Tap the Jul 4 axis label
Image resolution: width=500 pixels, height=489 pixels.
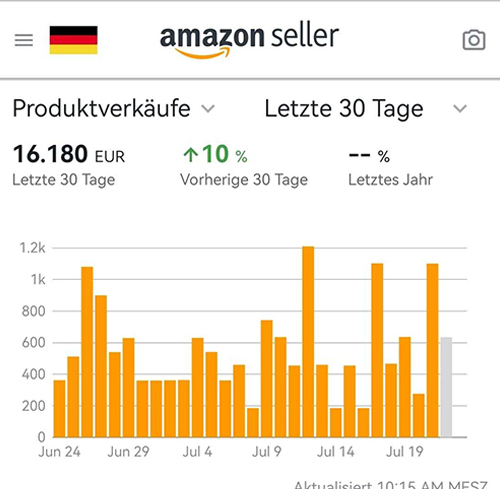197,452
